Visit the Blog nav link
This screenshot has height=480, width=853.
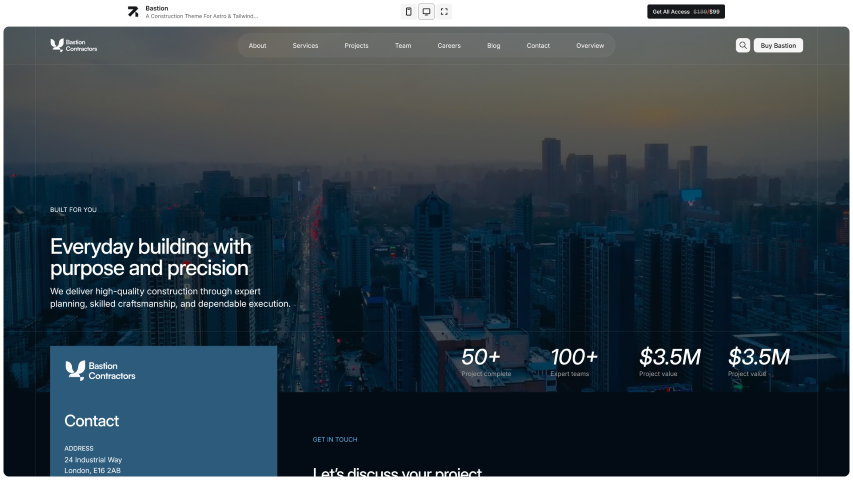(493, 45)
